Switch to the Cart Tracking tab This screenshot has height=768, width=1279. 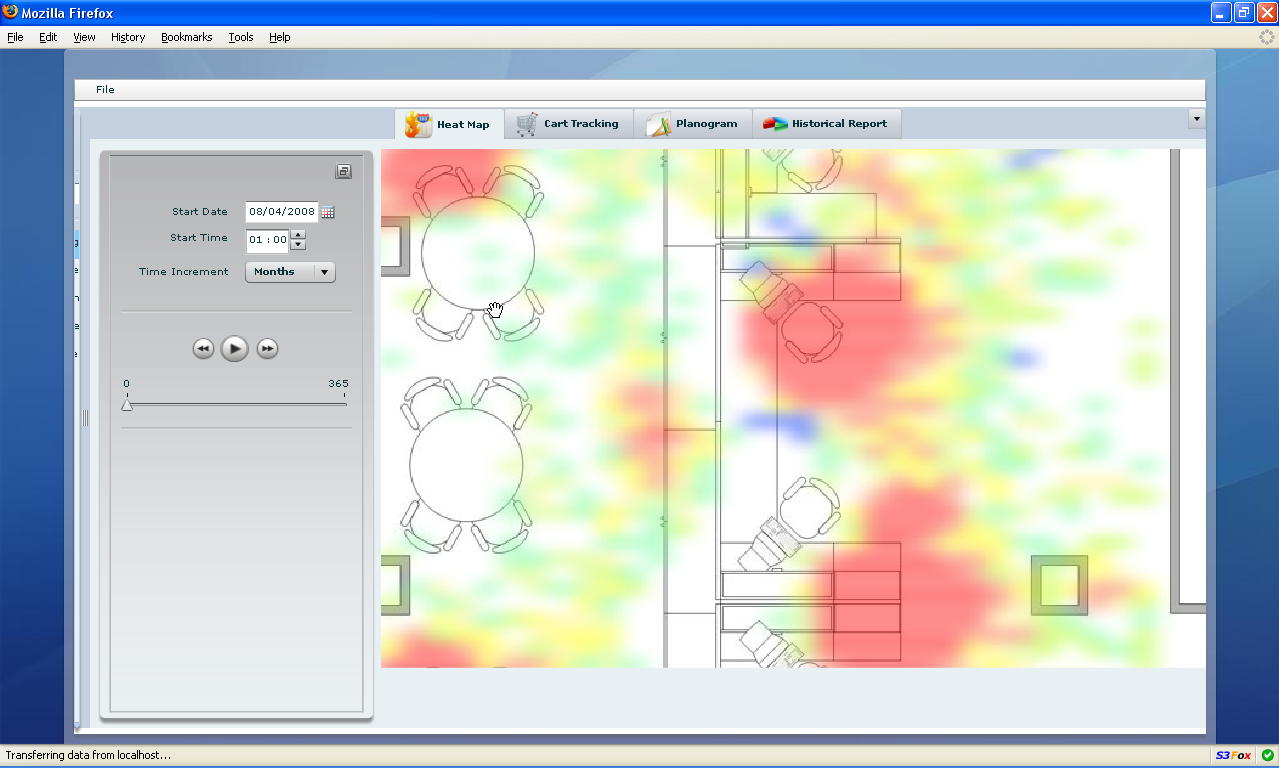coord(568,124)
